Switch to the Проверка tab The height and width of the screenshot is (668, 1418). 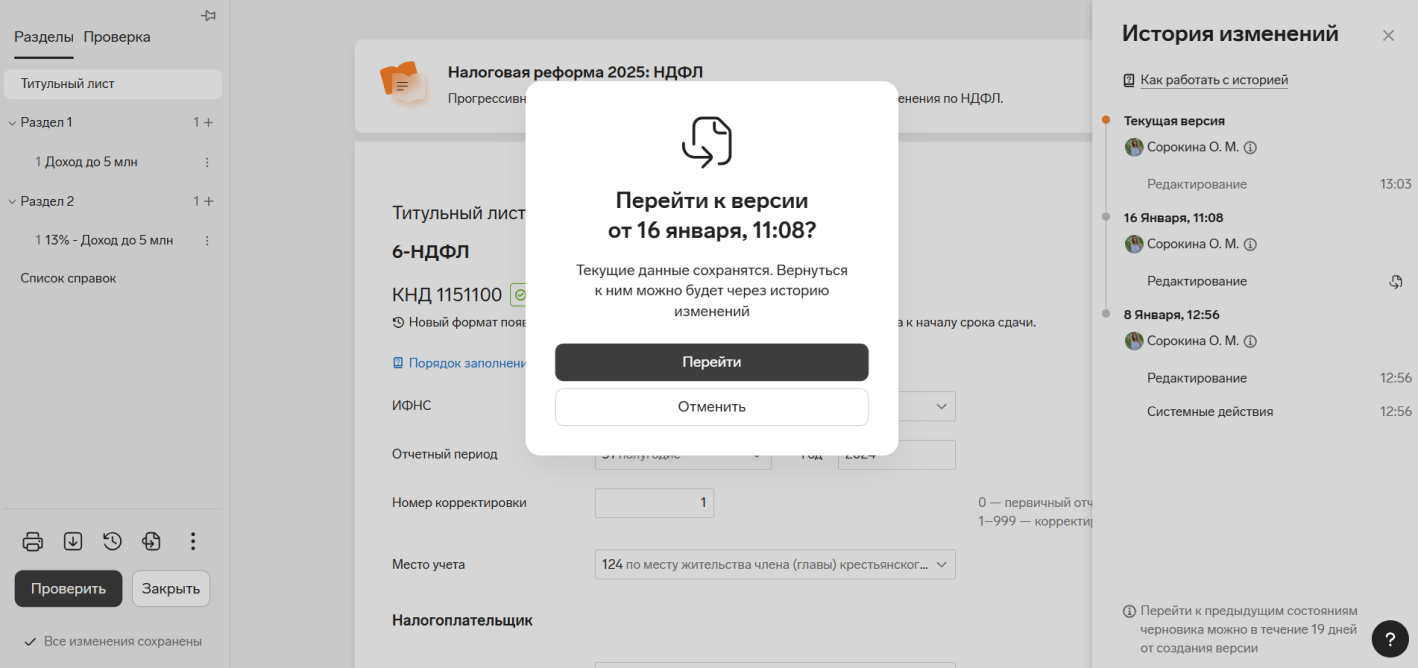(117, 37)
